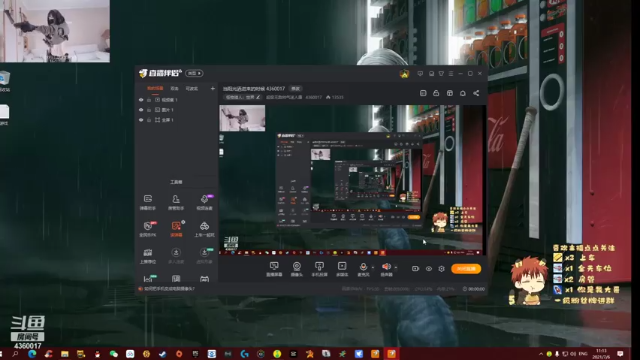Image resolution: width=640 pixels, height=360 pixels.
Task: Edit the category pill with the pencil icon
Action: [242, 97]
